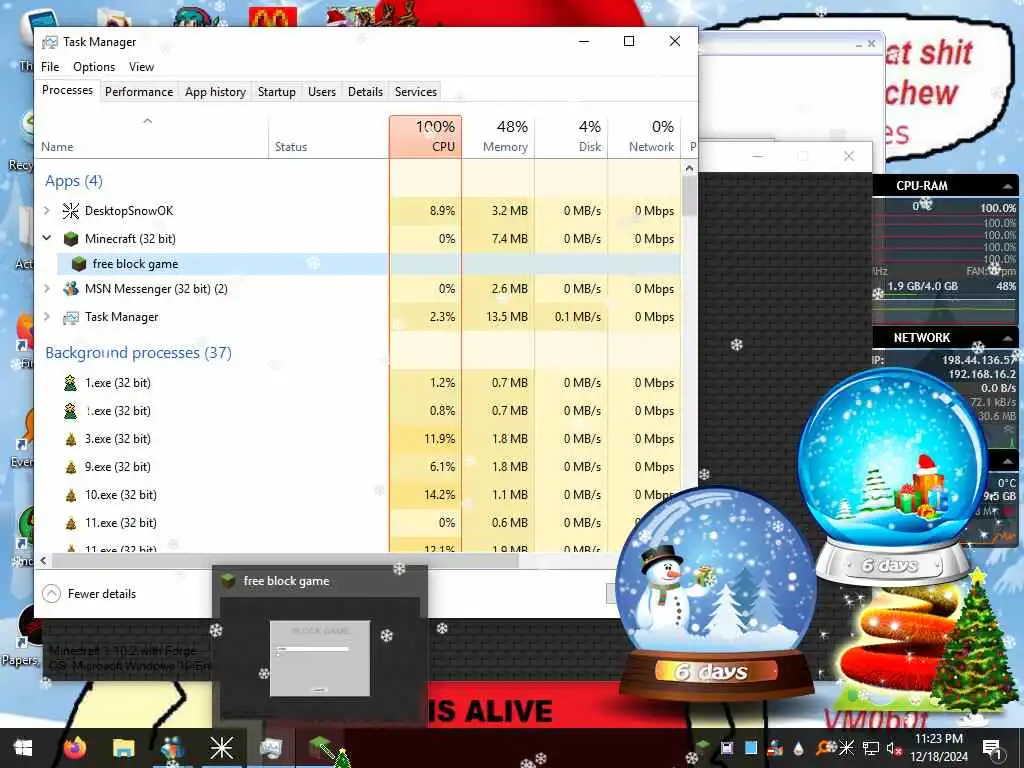Launch Firefox from the taskbar
The image size is (1024, 768).
(75, 748)
